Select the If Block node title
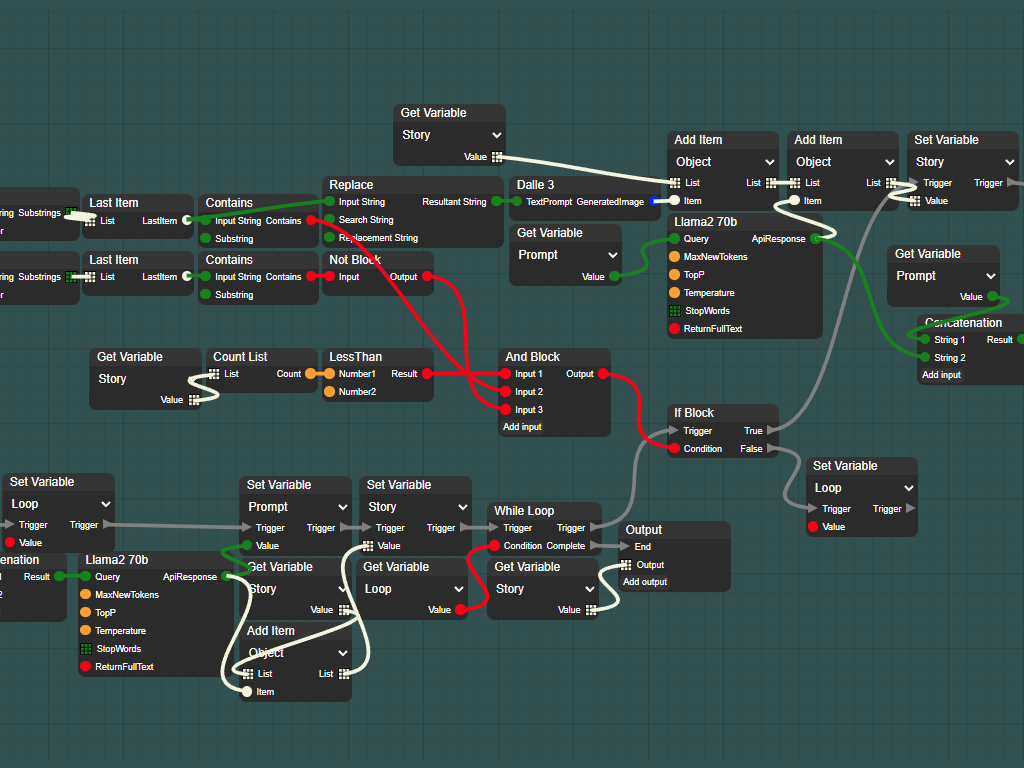The width and height of the screenshot is (1024, 768). tap(694, 413)
